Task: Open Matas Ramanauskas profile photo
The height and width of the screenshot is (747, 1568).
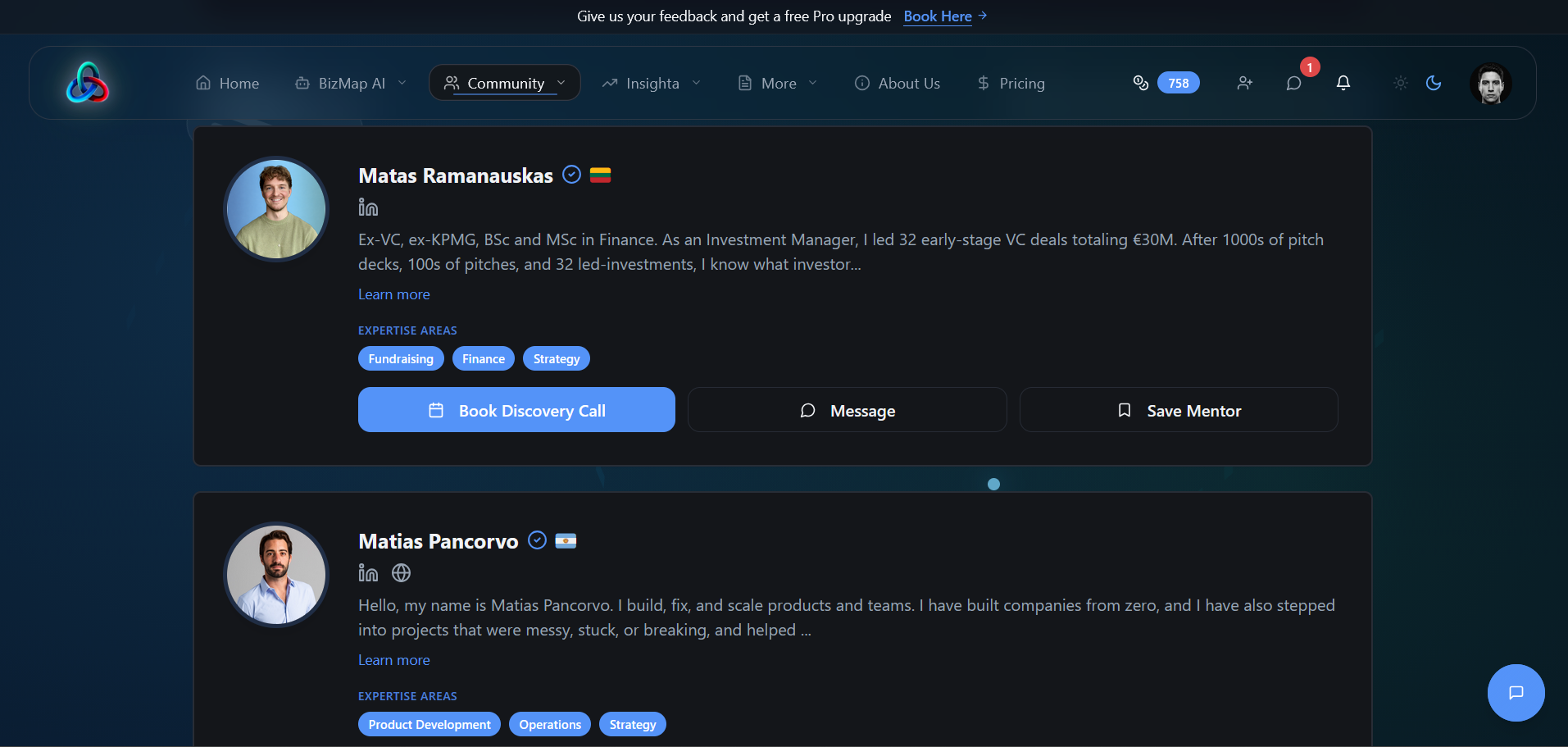Action: pyautogui.click(x=276, y=209)
